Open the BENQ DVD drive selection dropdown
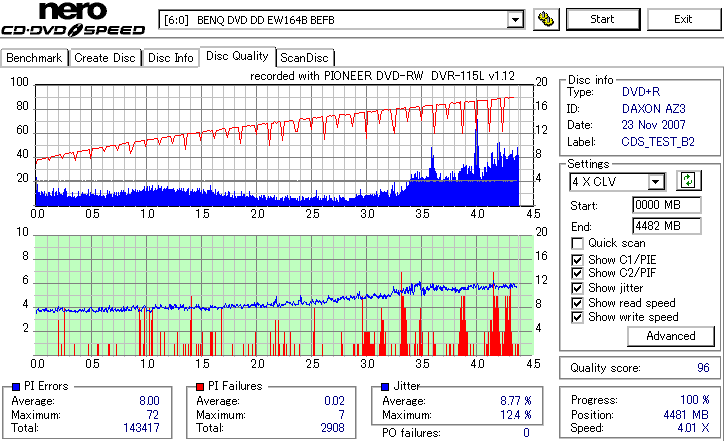 [515, 20]
